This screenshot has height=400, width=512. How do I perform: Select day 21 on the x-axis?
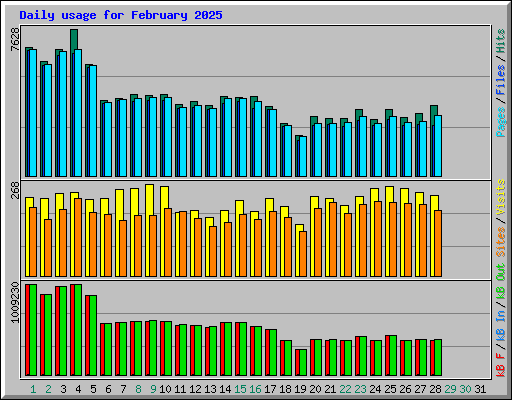(330, 389)
